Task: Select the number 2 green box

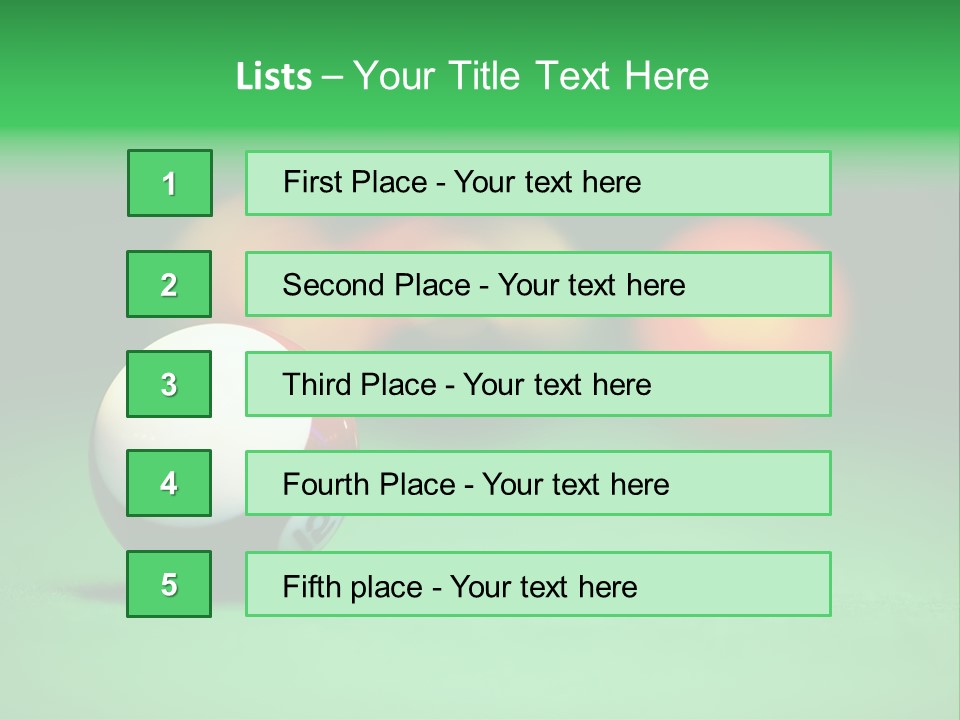Action: [x=169, y=284]
